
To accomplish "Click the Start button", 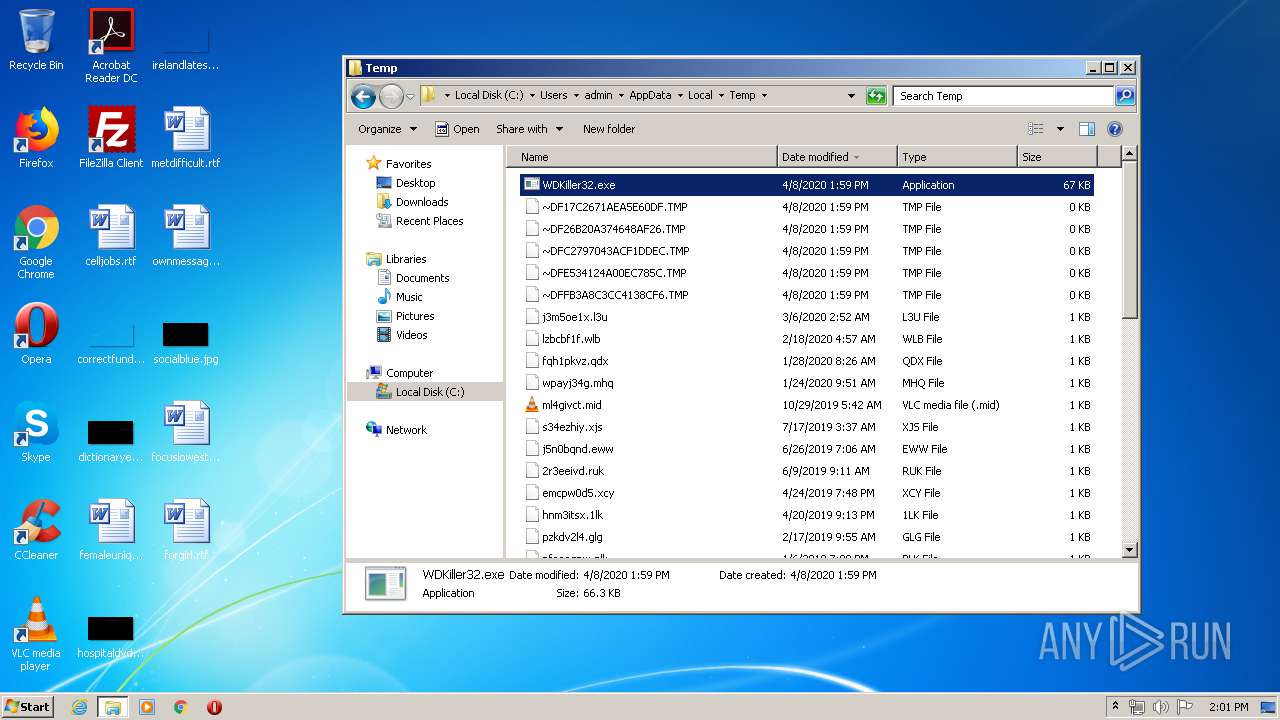I will click(28, 707).
